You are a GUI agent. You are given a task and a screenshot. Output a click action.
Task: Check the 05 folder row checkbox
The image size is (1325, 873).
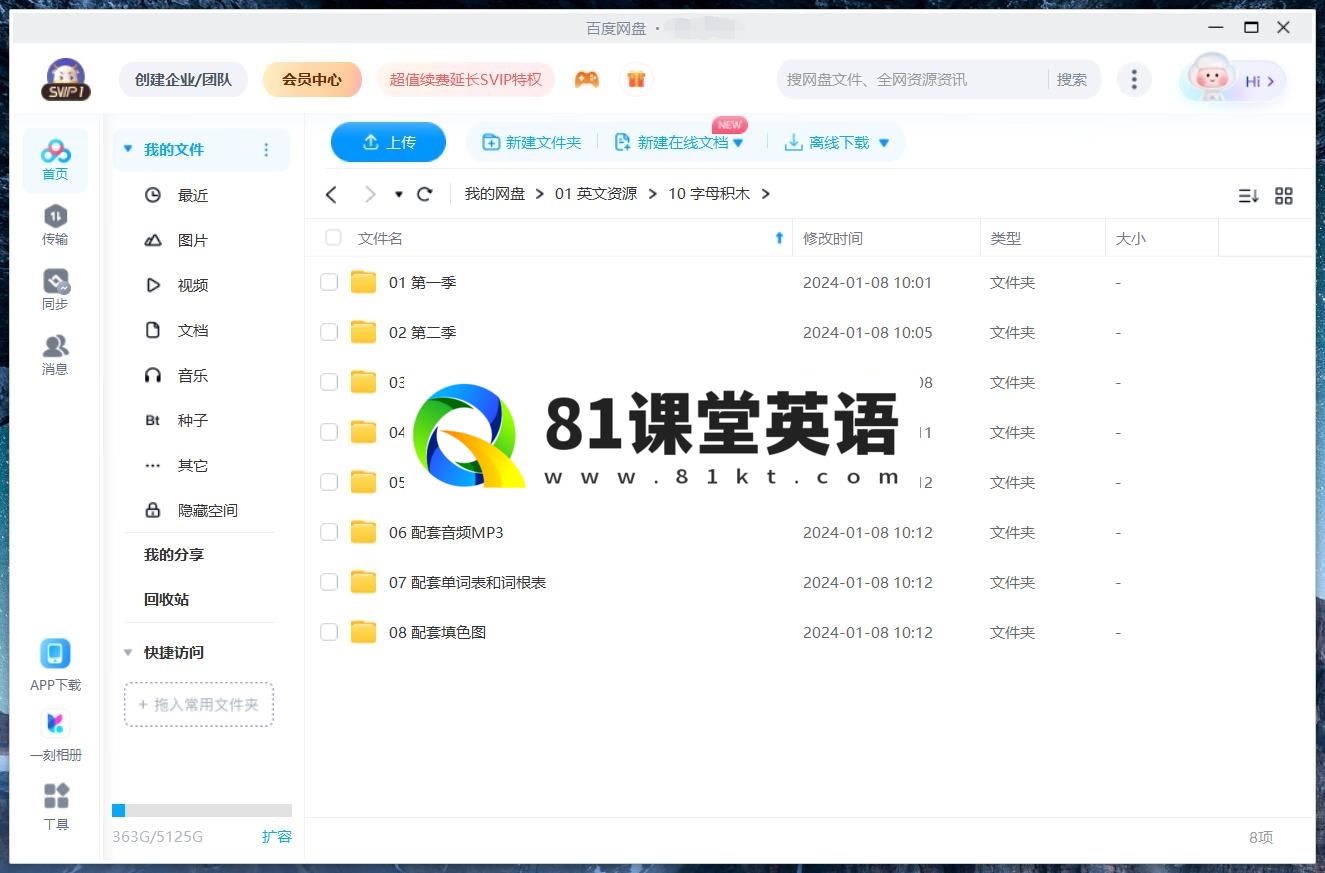click(329, 482)
